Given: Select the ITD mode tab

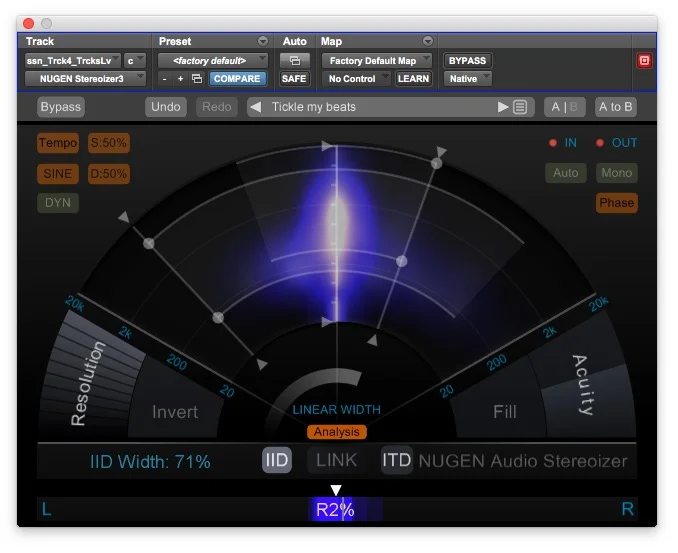Looking at the screenshot, I should pyautogui.click(x=396, y=460).
